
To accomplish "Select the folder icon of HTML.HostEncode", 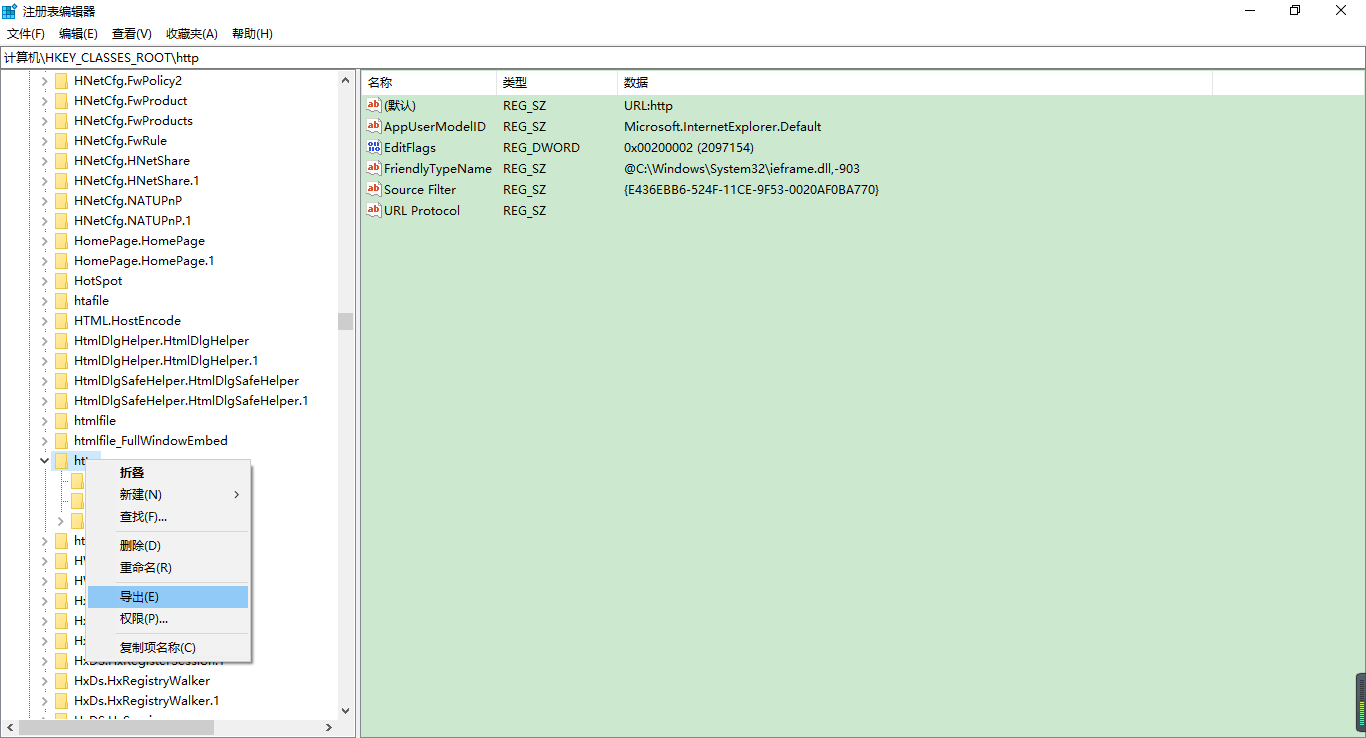I will 61,321.
